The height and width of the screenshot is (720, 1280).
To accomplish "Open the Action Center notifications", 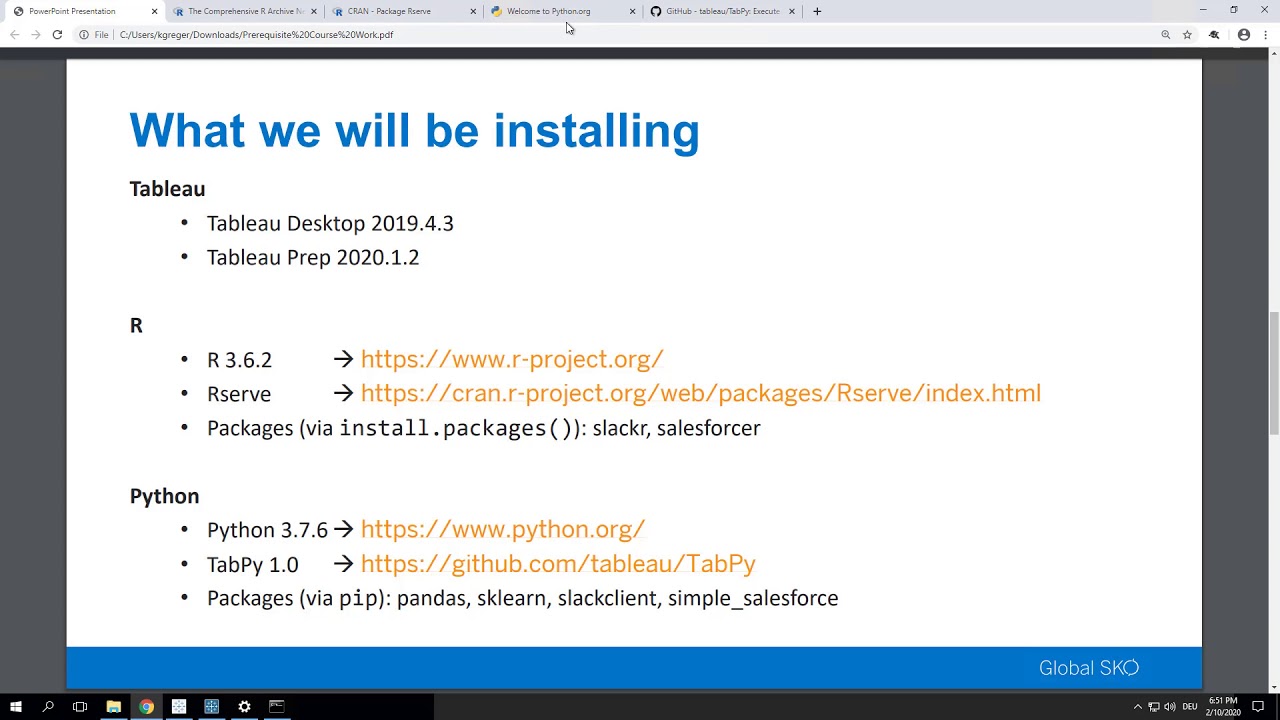I will (x=1258, y=707).
